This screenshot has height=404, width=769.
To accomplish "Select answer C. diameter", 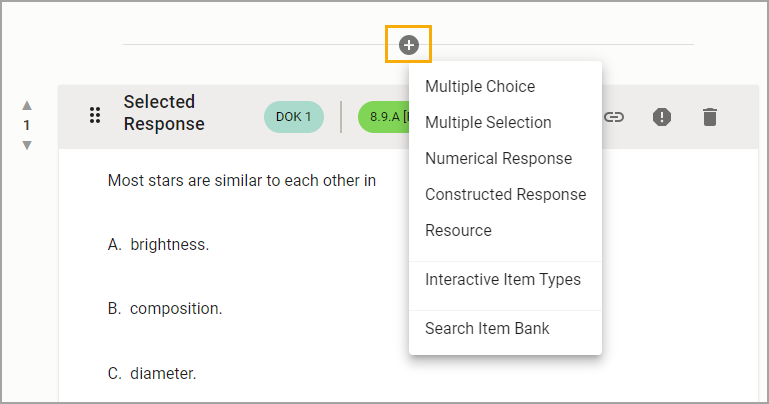I will click(152, 374).
